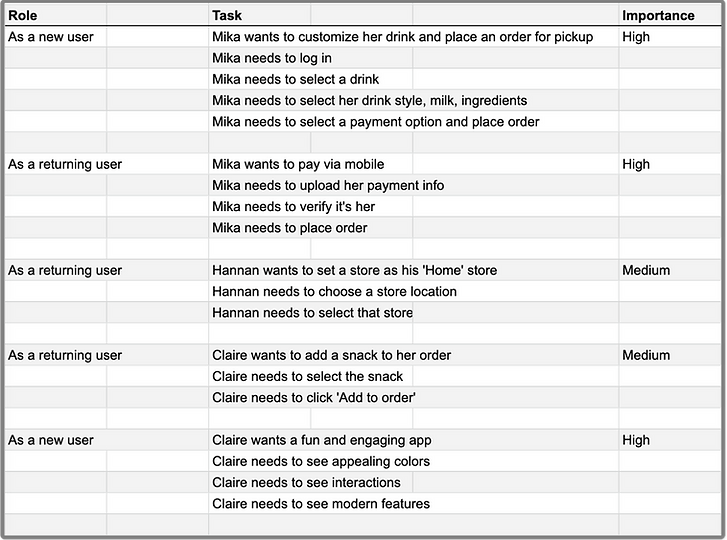The width and height of the screenshot is (727, 540).
Task: Click the 'Importance' column header cell
Action: pos(658,15)
